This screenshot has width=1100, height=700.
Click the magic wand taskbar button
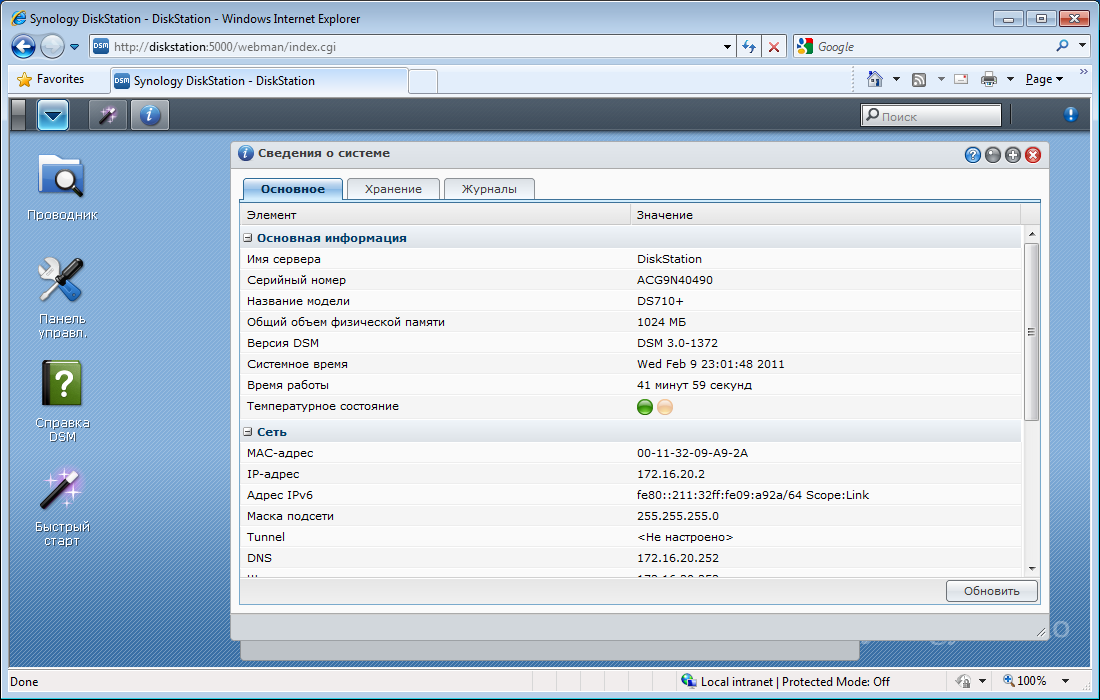click(107, 115)
